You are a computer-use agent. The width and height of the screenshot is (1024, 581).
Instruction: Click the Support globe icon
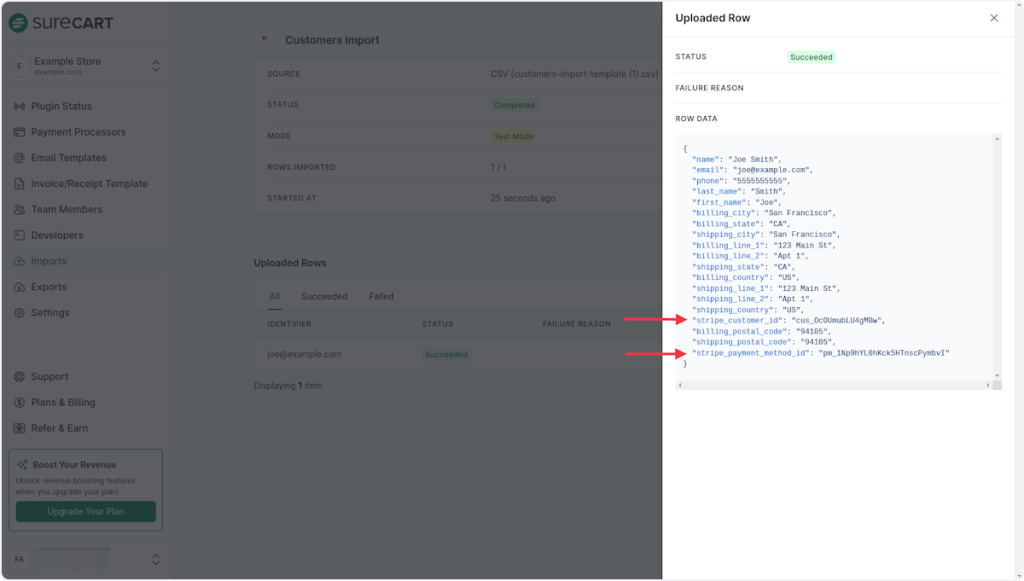click(x=20, y=377)
